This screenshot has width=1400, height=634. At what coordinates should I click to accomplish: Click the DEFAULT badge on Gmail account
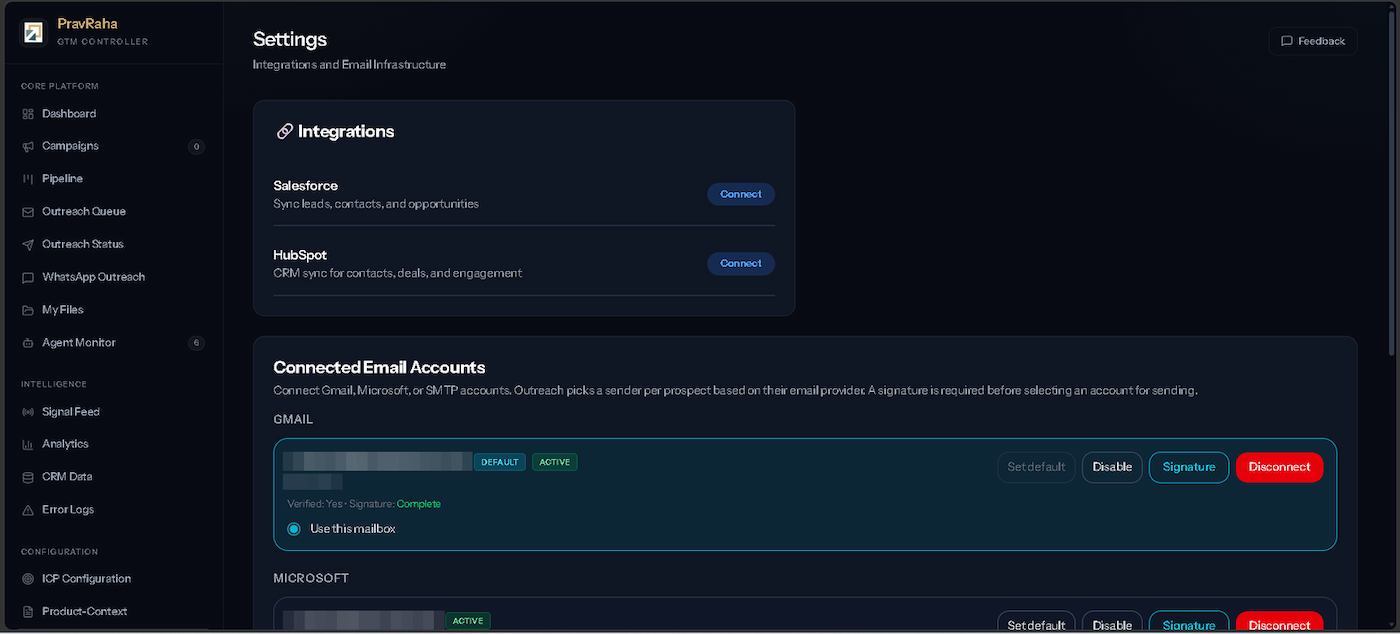[500, 462]
